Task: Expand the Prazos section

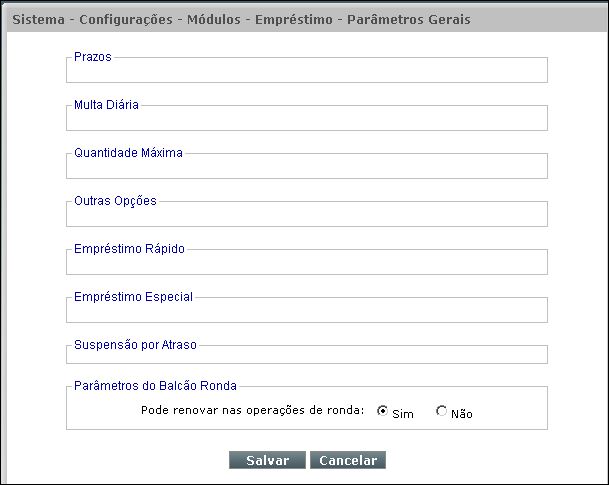Action: pyautogui.click(x=93, y=57)
